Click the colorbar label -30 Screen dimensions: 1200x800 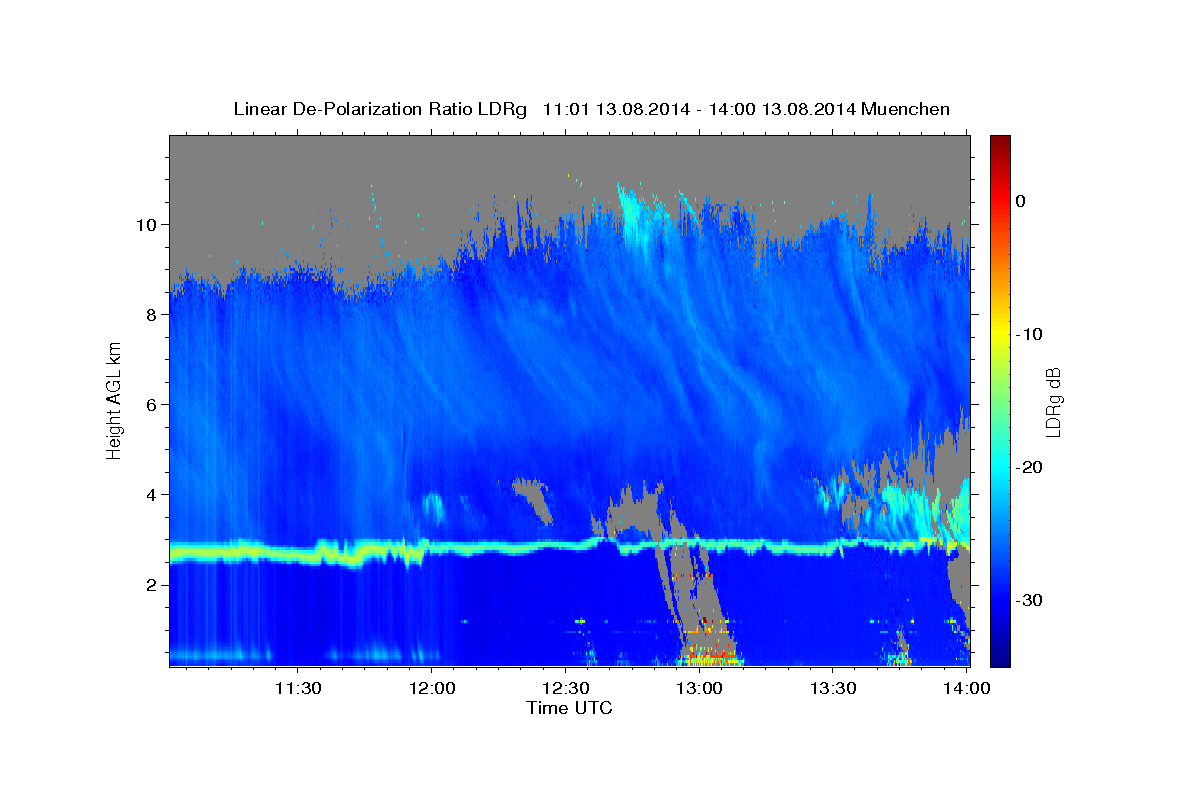click(1030, 600)
